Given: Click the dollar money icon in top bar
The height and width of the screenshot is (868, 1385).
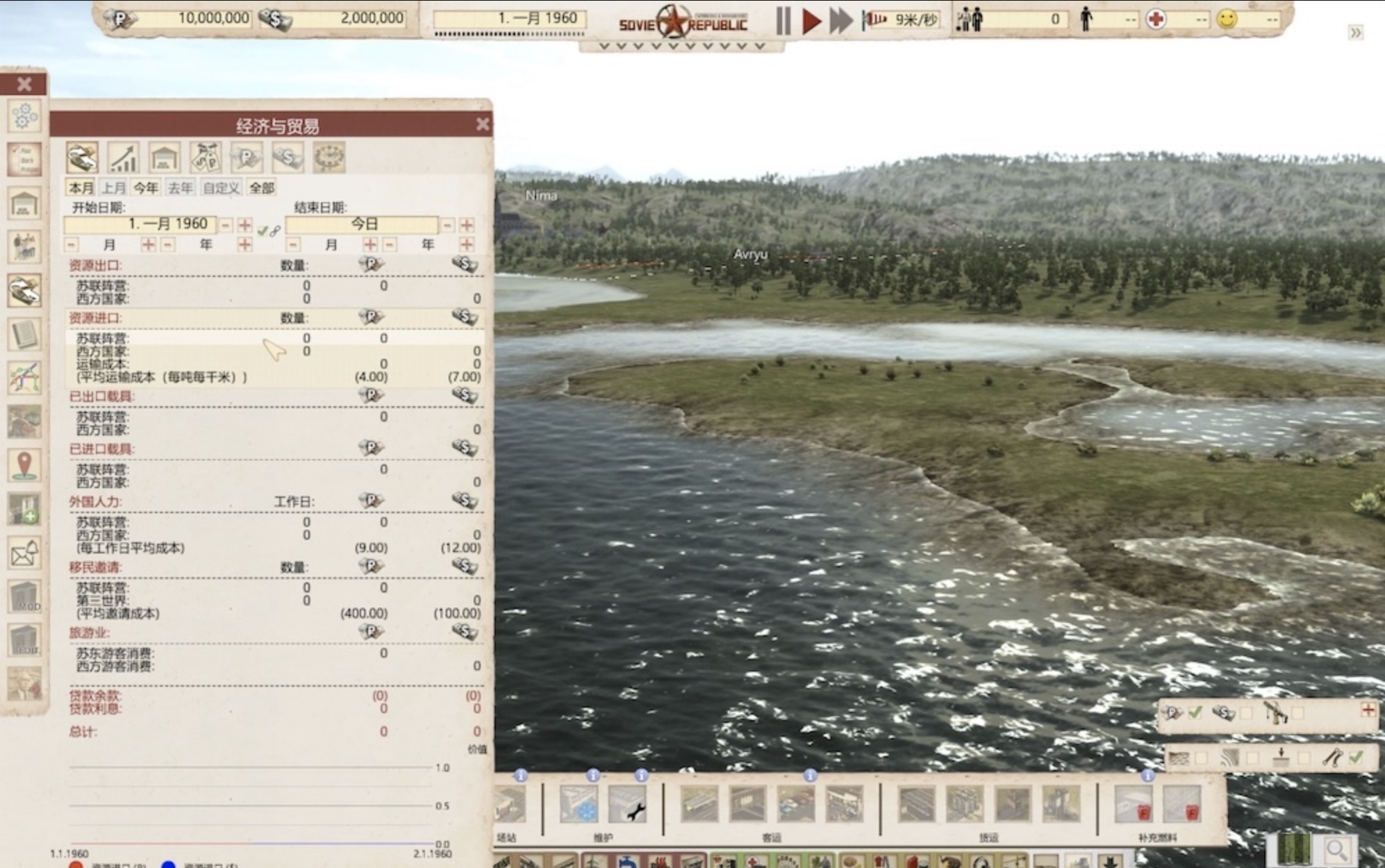Looking at the screenshot, I should (x=275, y=19).
